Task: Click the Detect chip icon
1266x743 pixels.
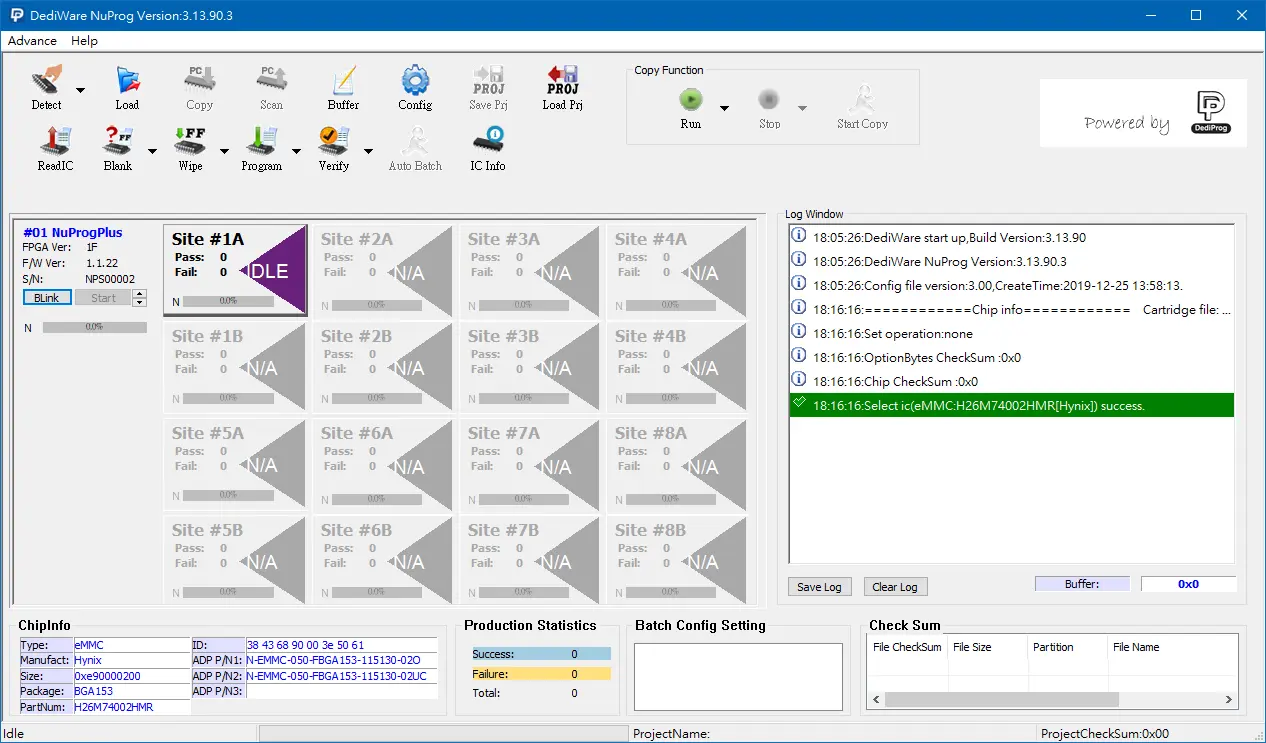Action: 46,82
